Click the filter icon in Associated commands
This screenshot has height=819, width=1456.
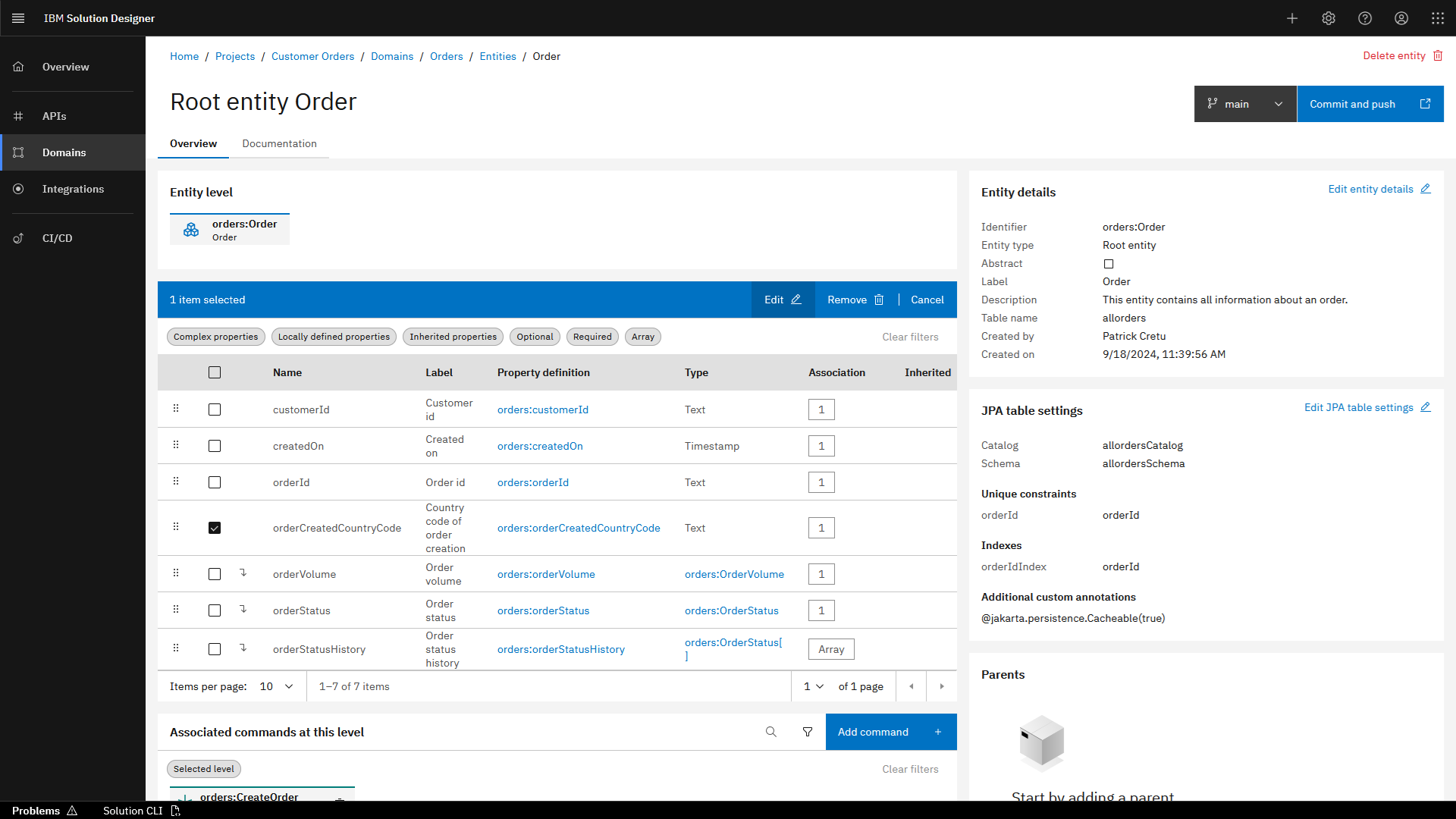pos(808,732)
